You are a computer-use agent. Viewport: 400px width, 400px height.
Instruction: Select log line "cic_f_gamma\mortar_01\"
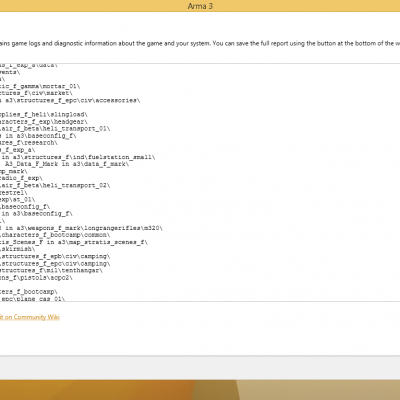[40, 86]
